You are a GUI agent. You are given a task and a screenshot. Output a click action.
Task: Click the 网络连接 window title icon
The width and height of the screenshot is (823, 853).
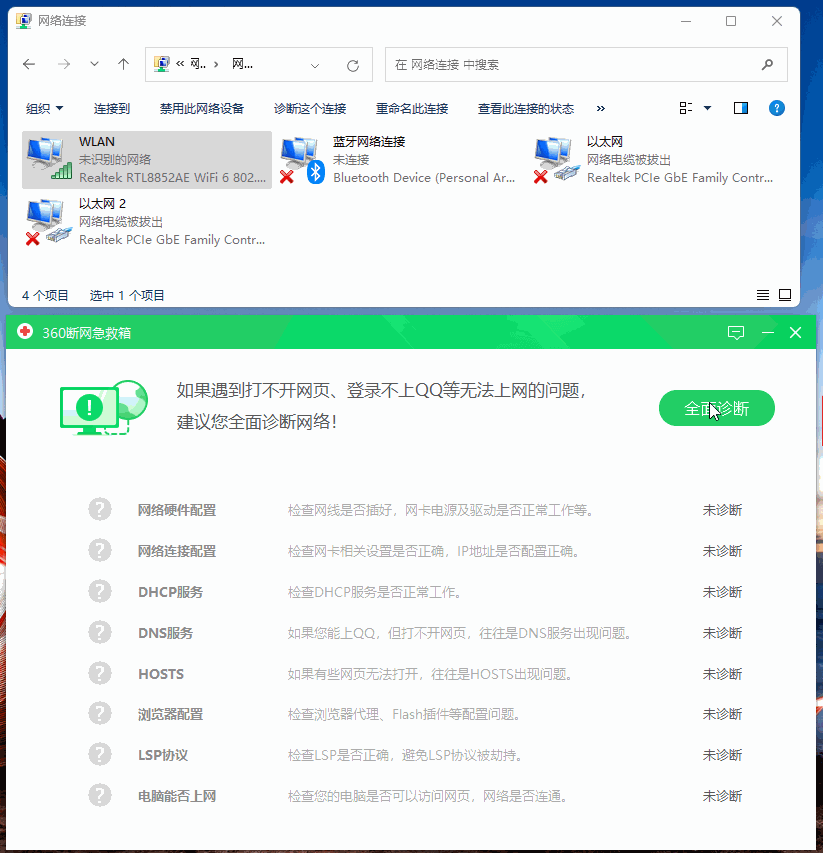pyautogui.click(x=23, y=21)
